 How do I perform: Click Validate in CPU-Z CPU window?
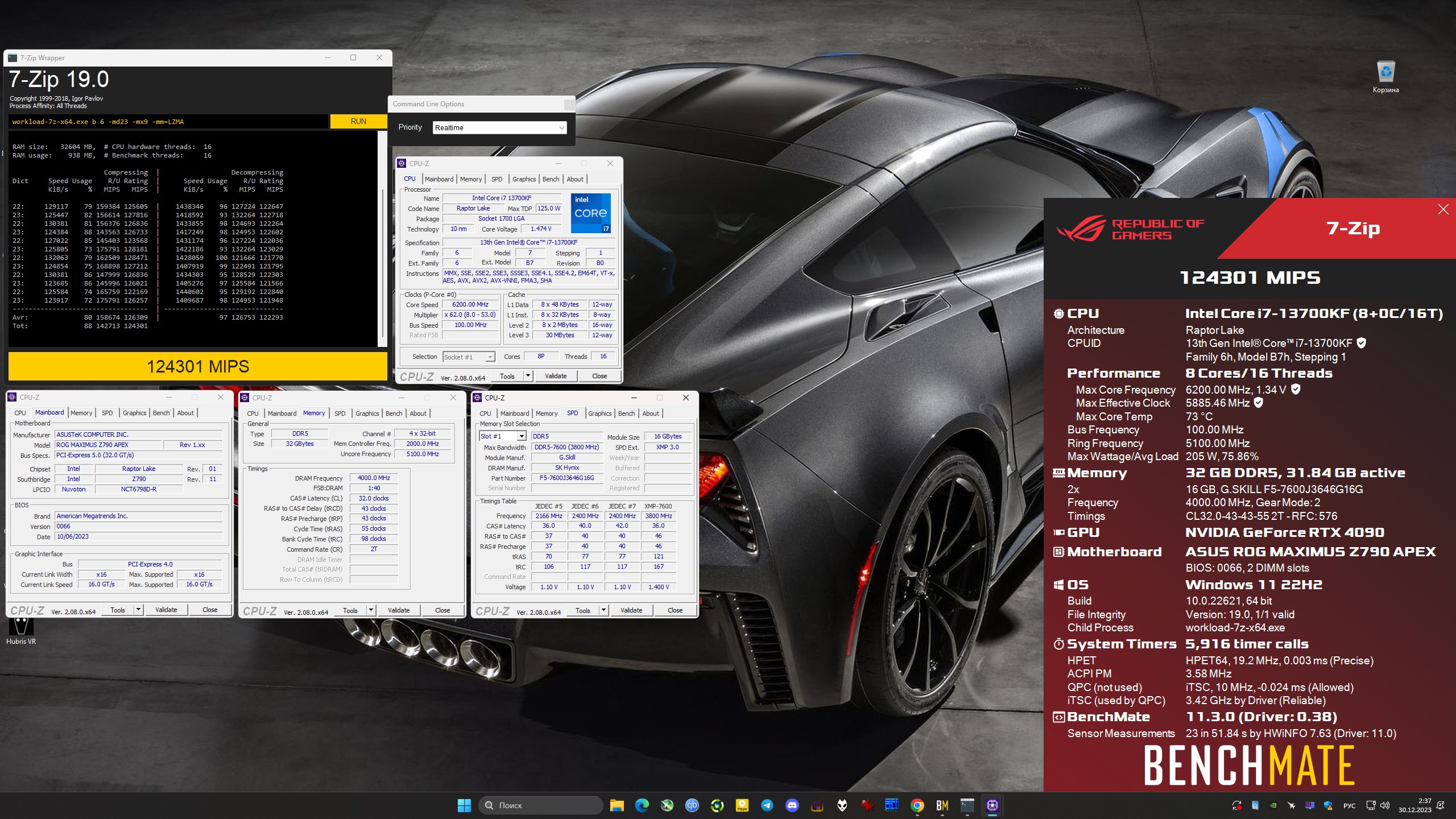click(556, 376)
